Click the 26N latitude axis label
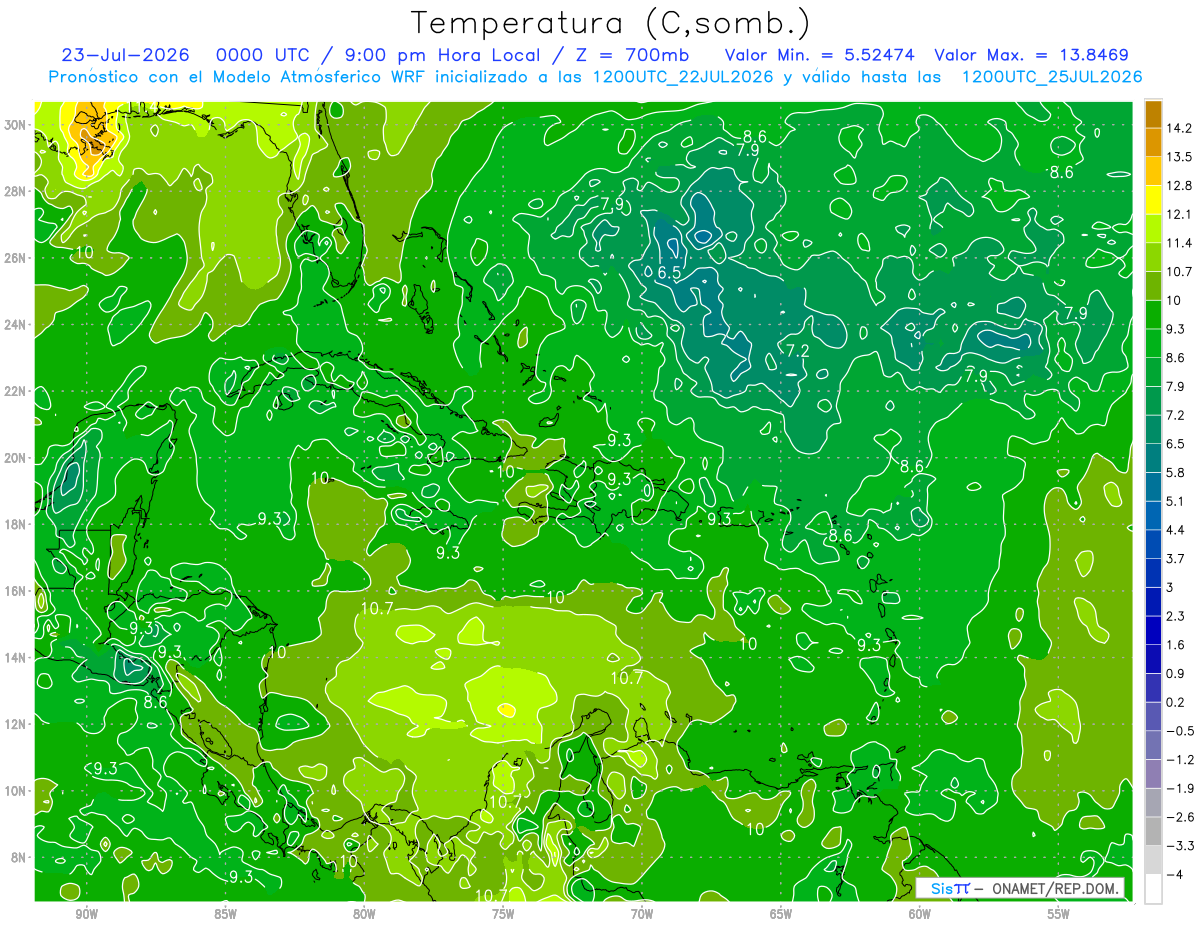The width and height of the screenshot is (1200, 927). point(17,258)
